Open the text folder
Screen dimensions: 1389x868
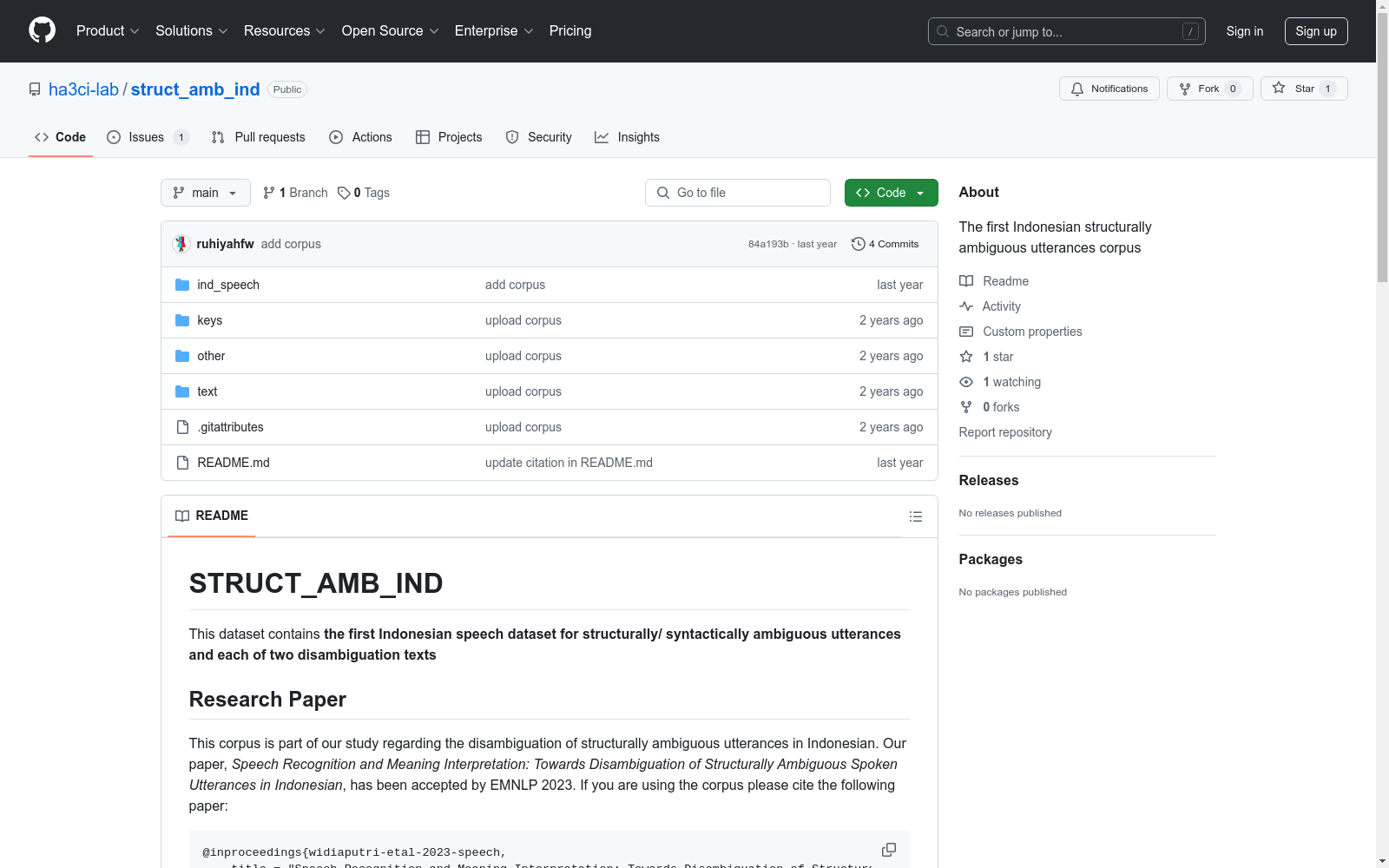[x=207, y=391]
